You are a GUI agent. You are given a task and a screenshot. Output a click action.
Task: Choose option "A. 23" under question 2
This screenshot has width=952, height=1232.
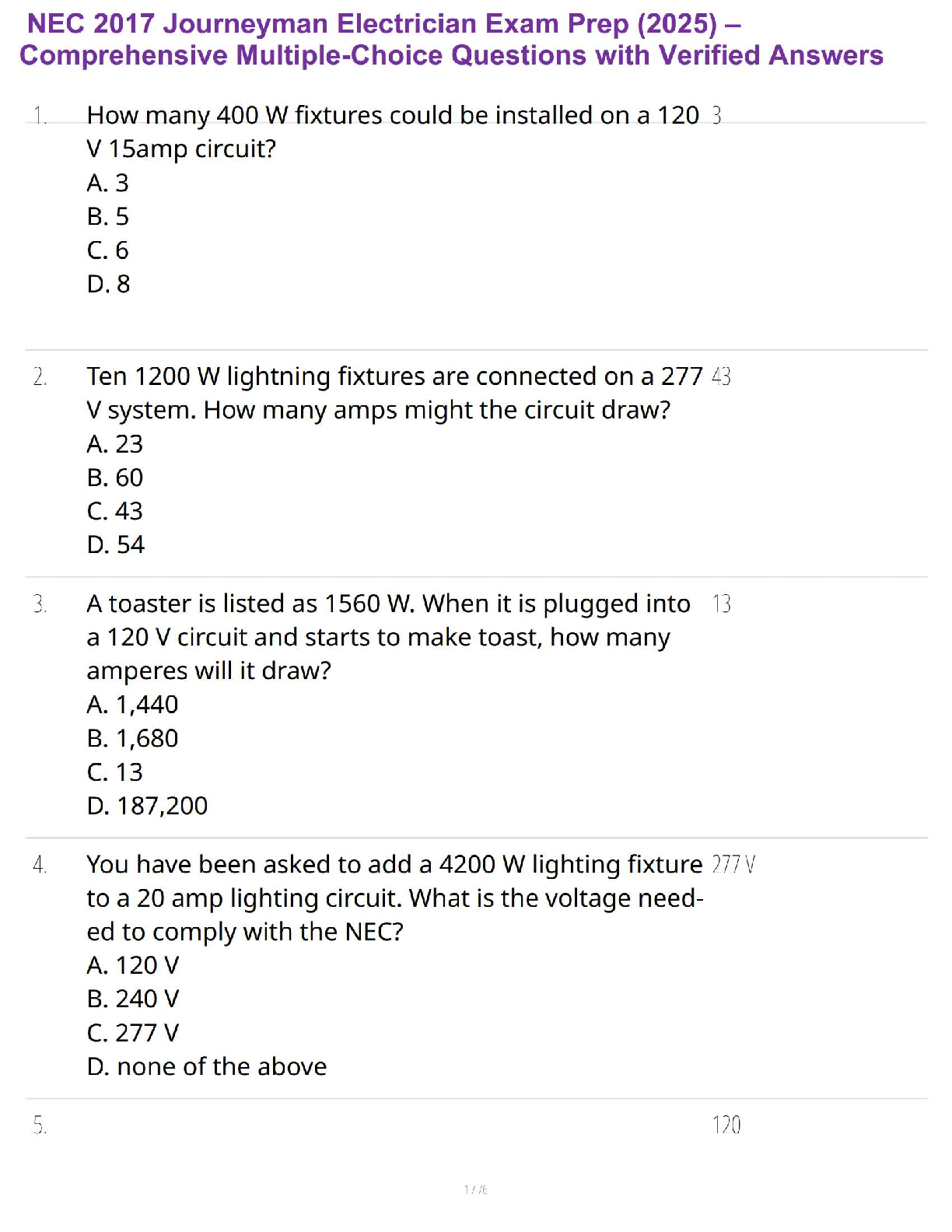coord(114,444)
